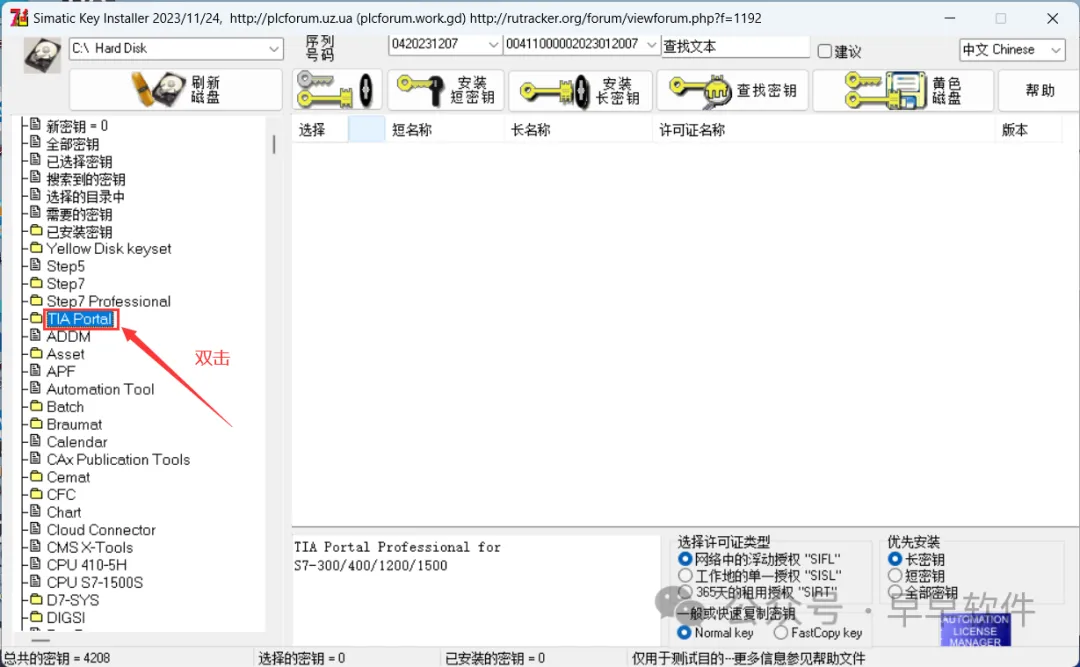
Task: Open 已安装密钥 folder in tree
Action: pyautogui.click(x=79, y=232)
